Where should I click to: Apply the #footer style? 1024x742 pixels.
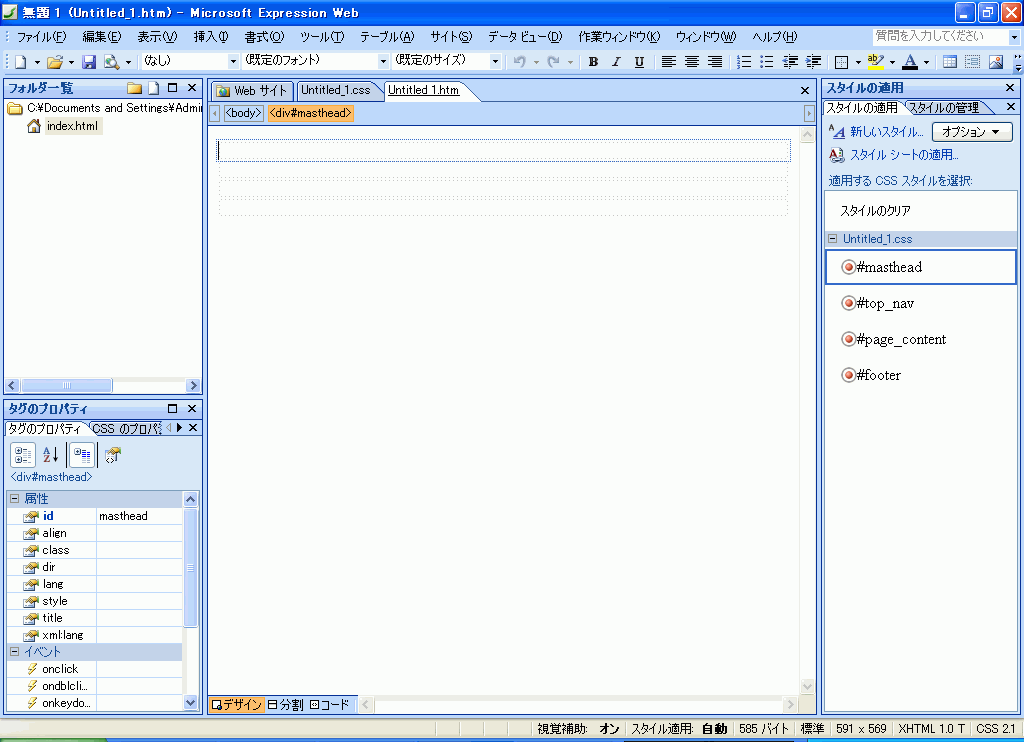[921, 375]
